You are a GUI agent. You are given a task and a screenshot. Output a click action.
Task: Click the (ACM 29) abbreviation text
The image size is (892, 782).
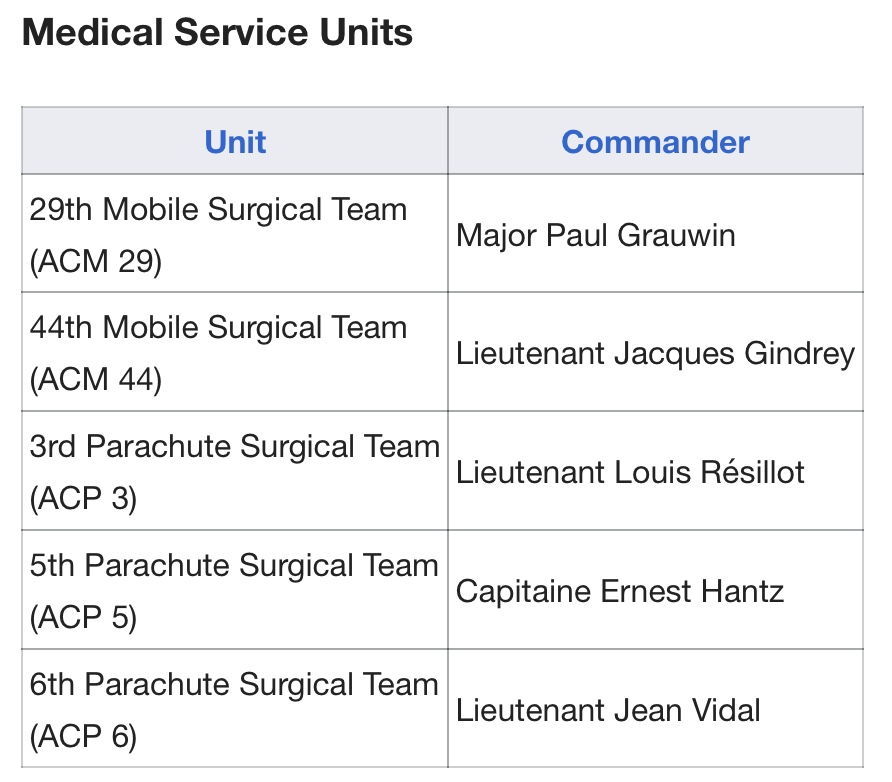[96, 262]
